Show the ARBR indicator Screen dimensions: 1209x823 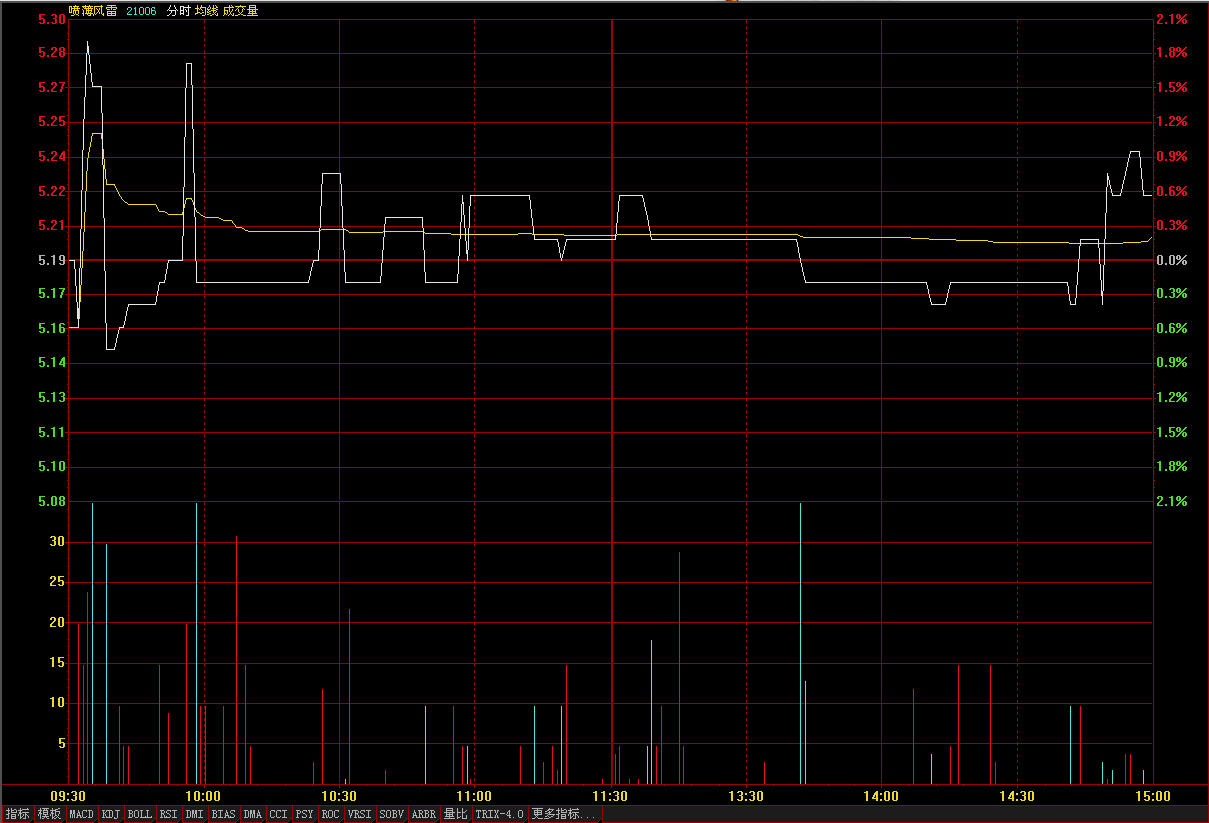423,814
